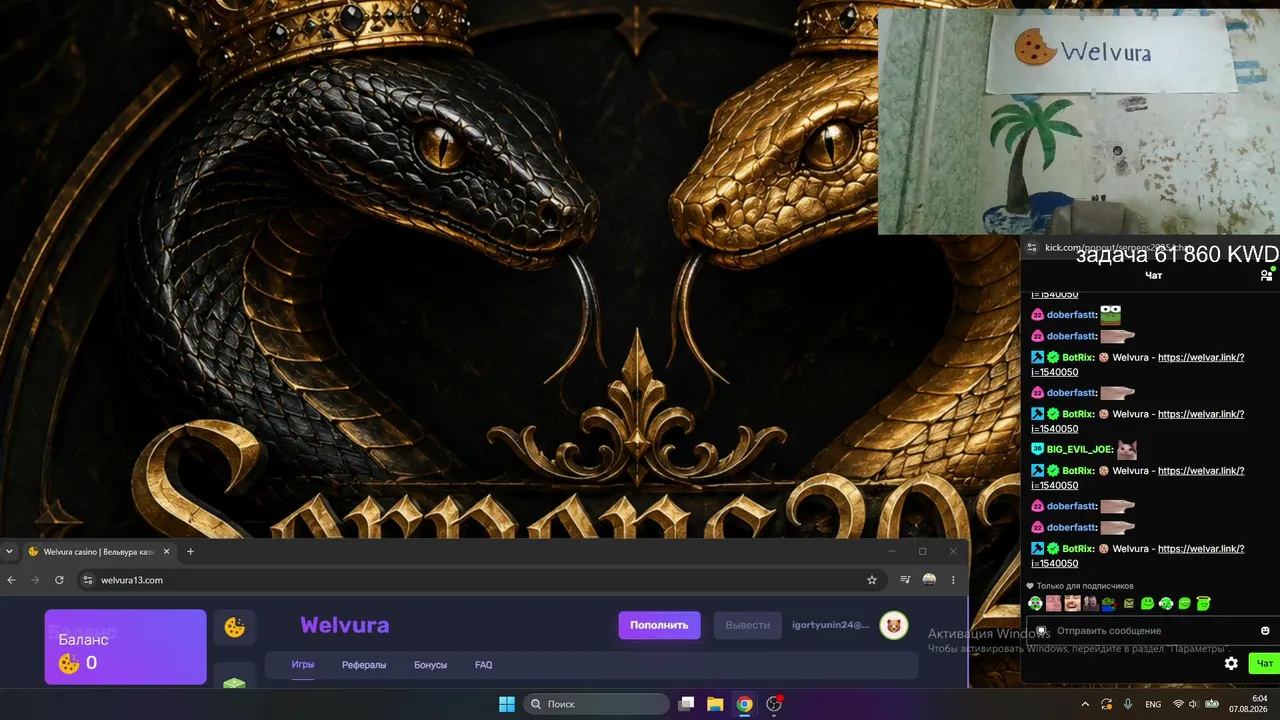This screenshot has width=1280, height=720.
Task: Open the OBS Studio taskbar icon
Action: pos(773,704)
